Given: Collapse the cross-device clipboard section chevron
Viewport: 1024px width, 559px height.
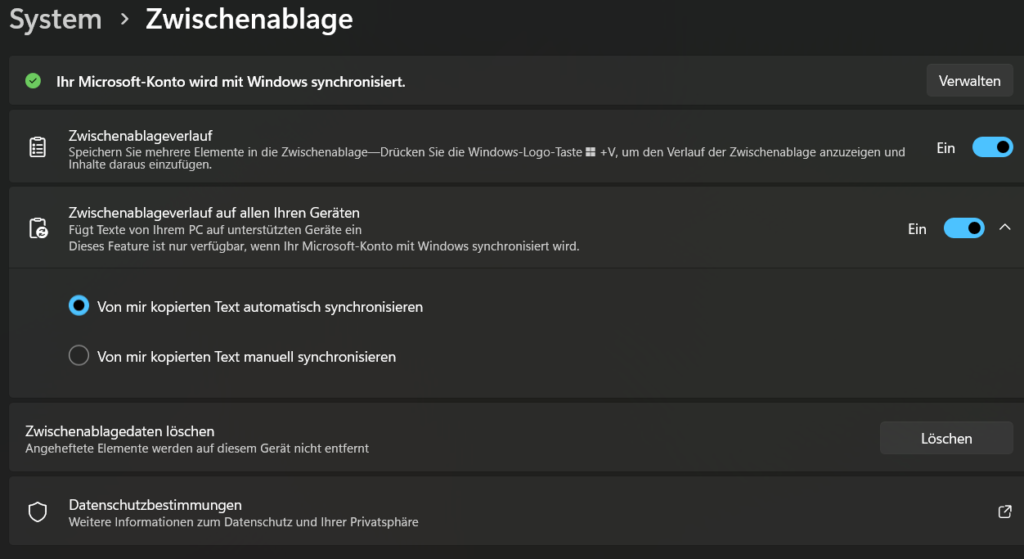Looking at the screenshot, I should (x=1005, y=228).
